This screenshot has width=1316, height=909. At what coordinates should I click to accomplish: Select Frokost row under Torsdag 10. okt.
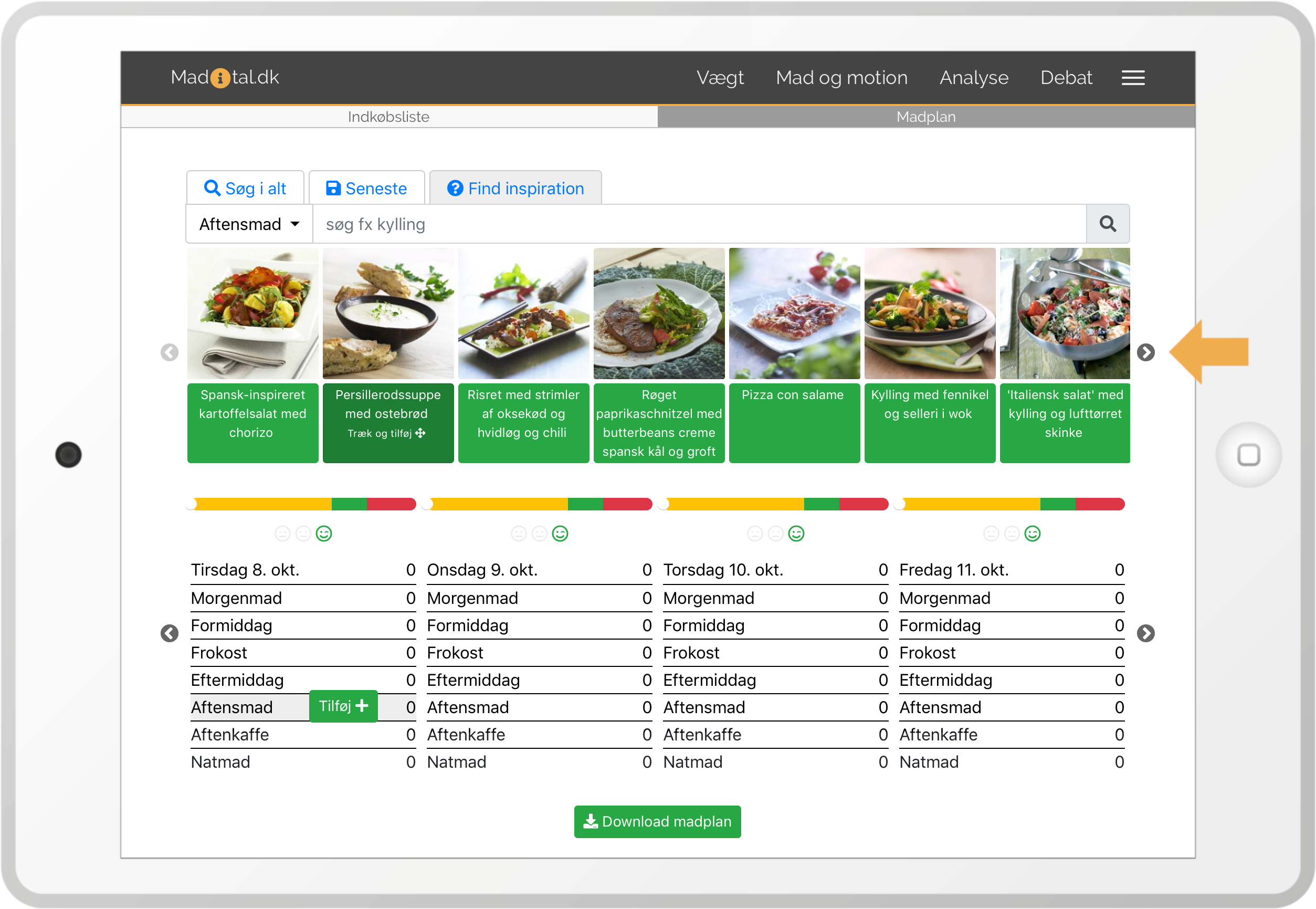(776, 653)
